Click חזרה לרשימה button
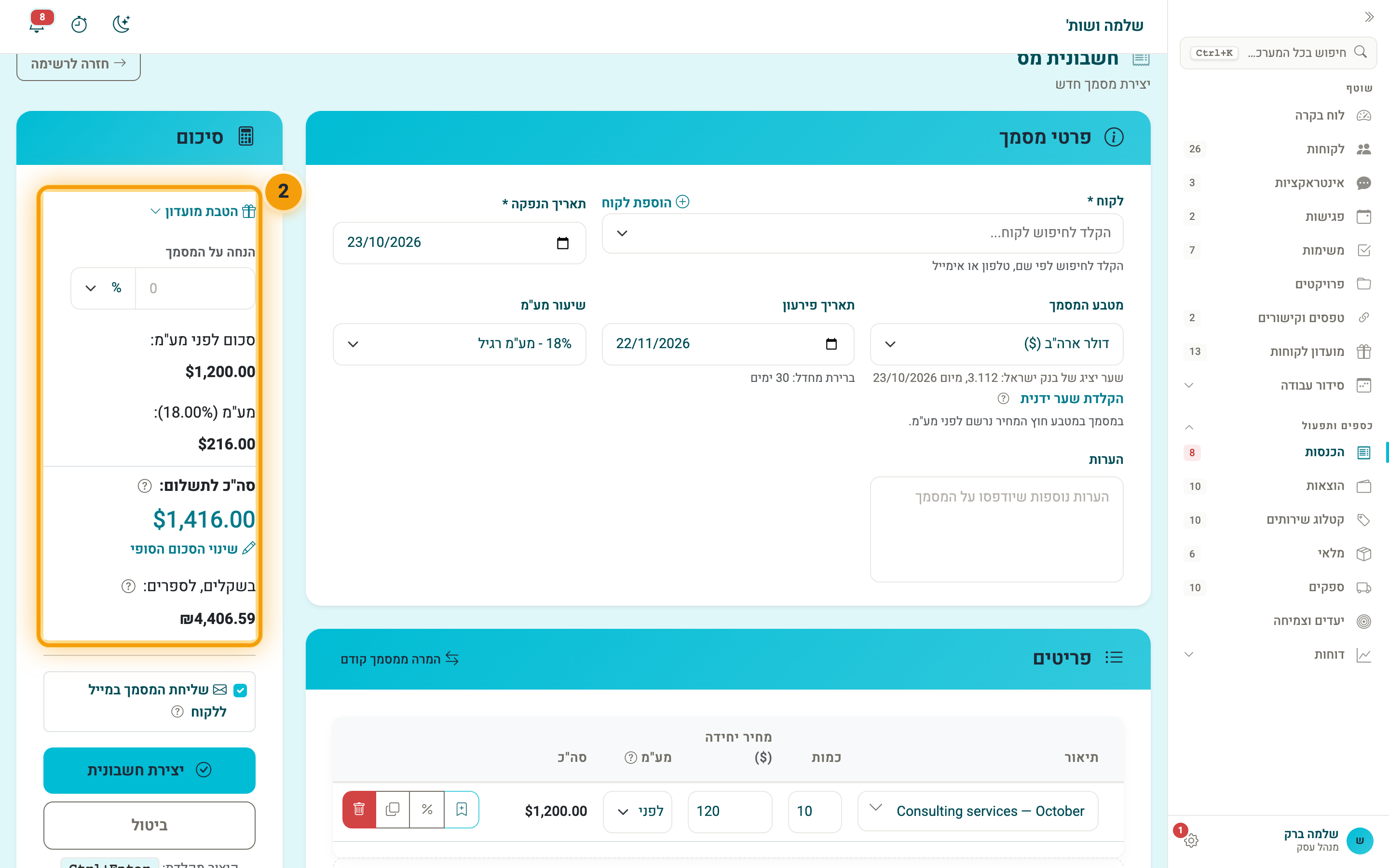This screenshot has height=868, width=1389. click(x=79, y=64)
